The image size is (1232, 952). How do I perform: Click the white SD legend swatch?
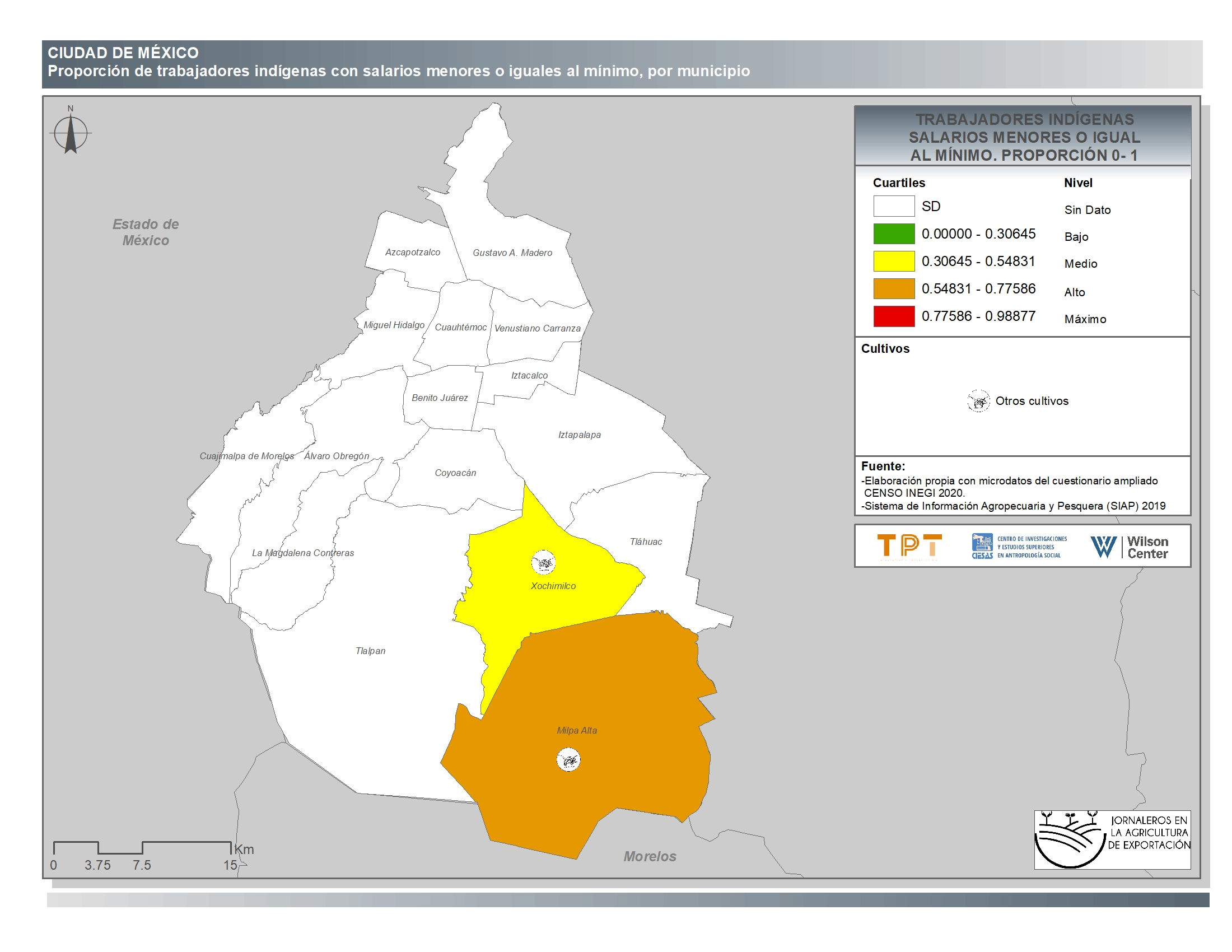pos(894,206)
